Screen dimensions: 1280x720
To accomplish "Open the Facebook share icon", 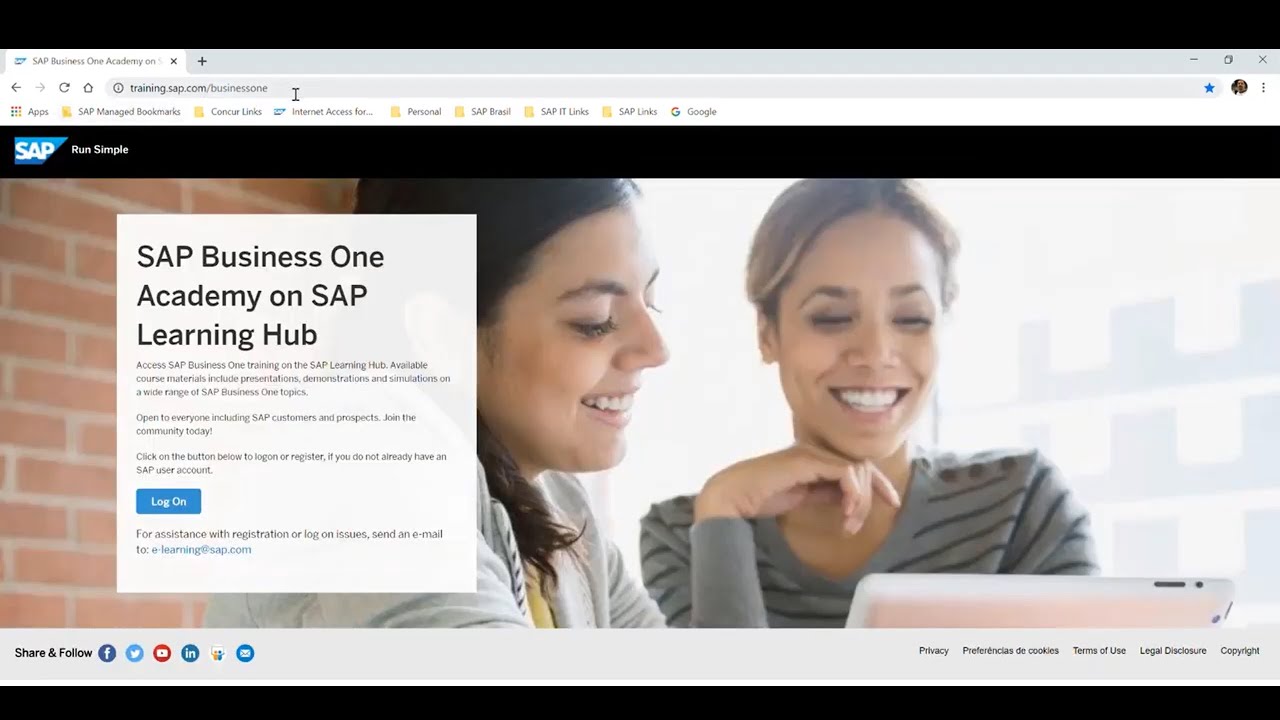I will (x=107, y=653).
